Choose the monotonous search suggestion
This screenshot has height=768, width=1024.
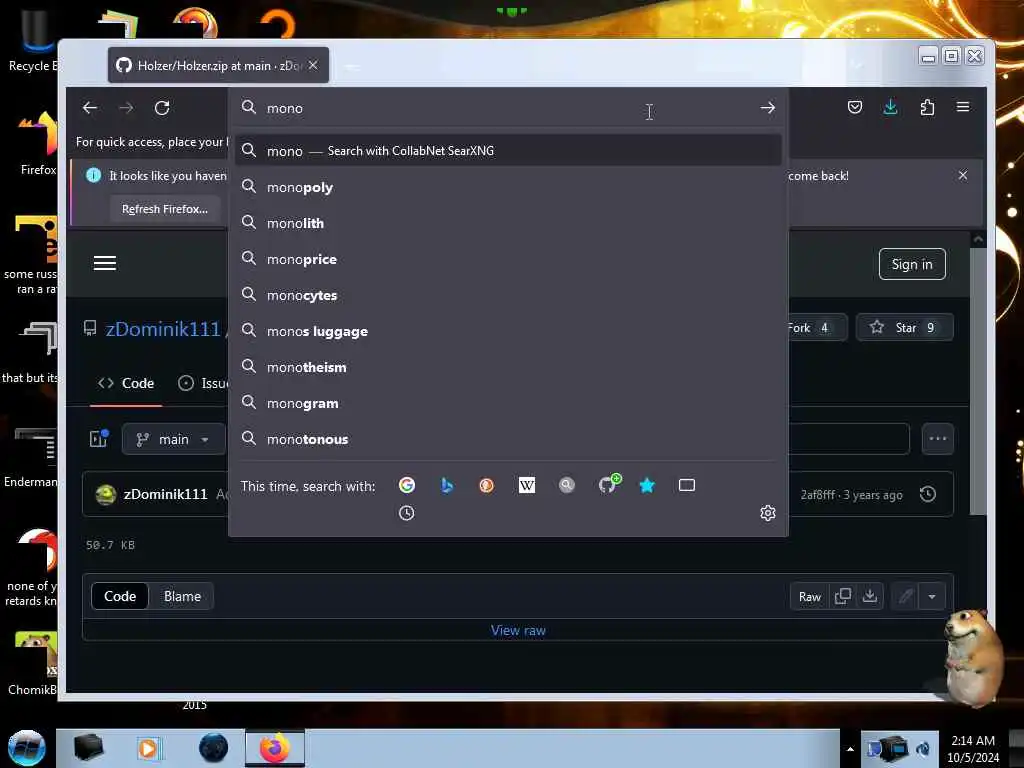[508, 439]
